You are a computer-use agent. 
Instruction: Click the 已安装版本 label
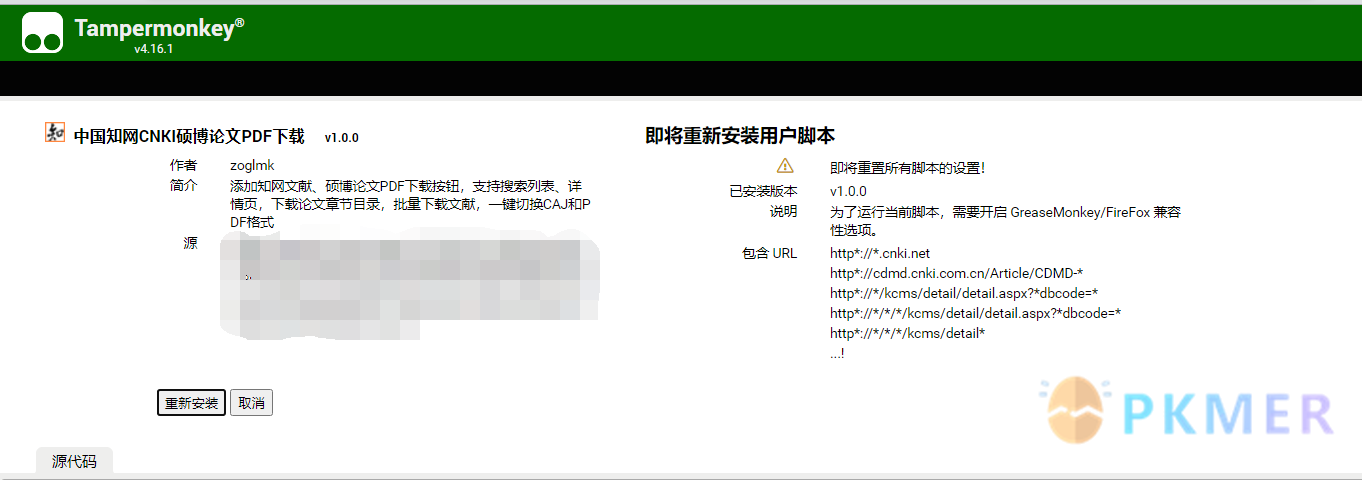tap(763, 191)
